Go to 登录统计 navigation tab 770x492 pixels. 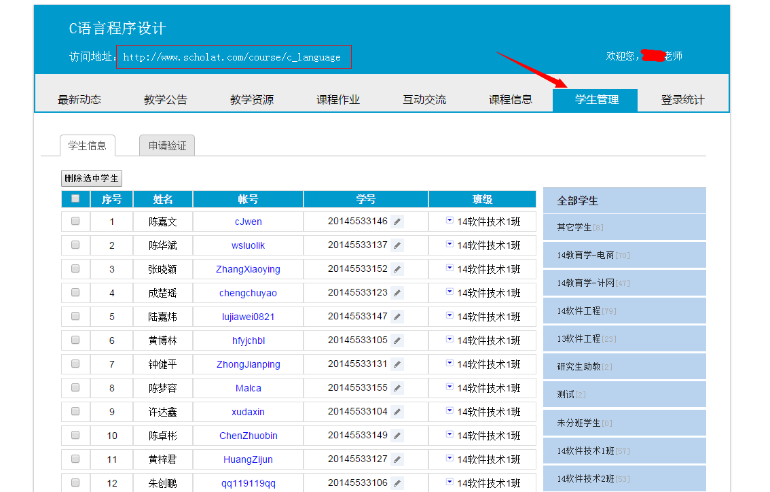click(682, 100)
